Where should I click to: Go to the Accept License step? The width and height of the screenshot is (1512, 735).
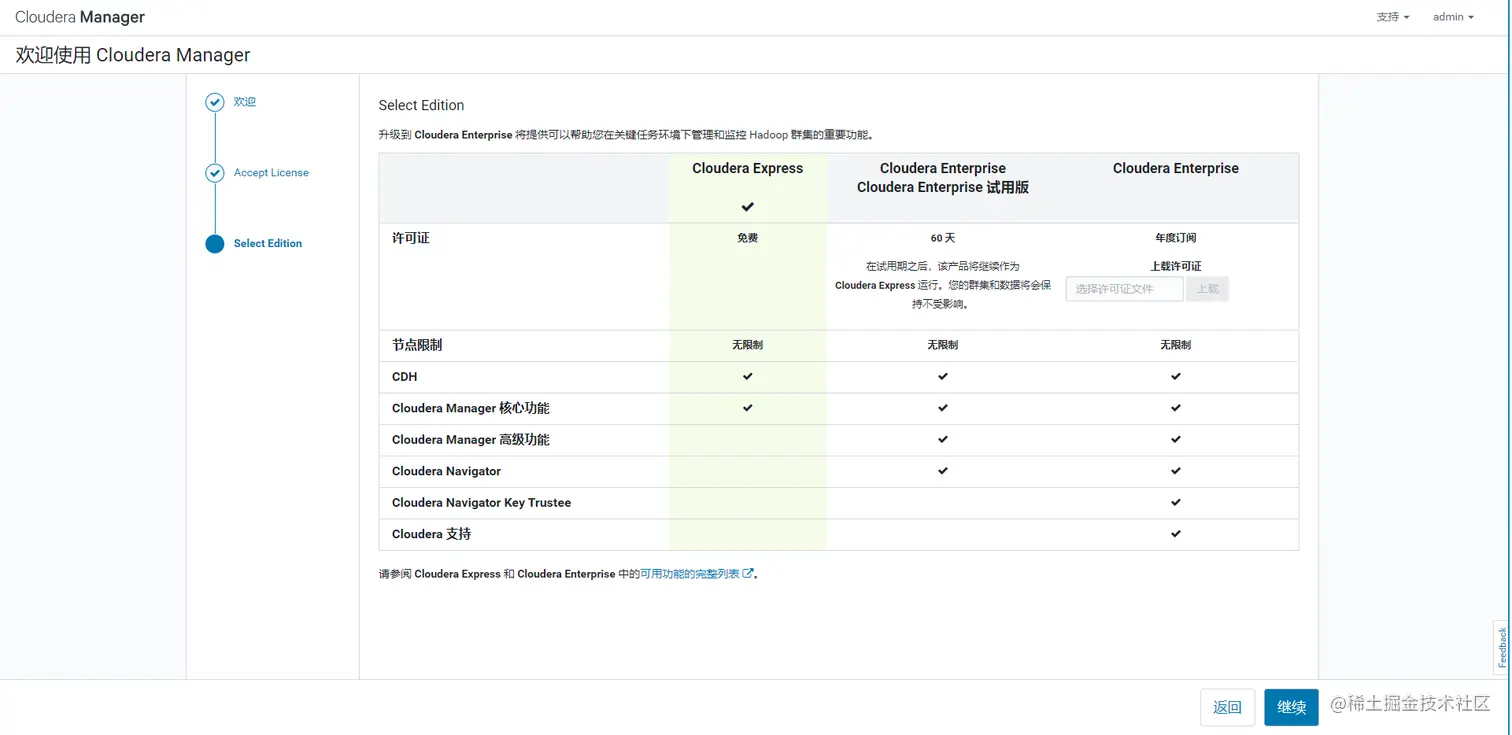coord(271,173)
